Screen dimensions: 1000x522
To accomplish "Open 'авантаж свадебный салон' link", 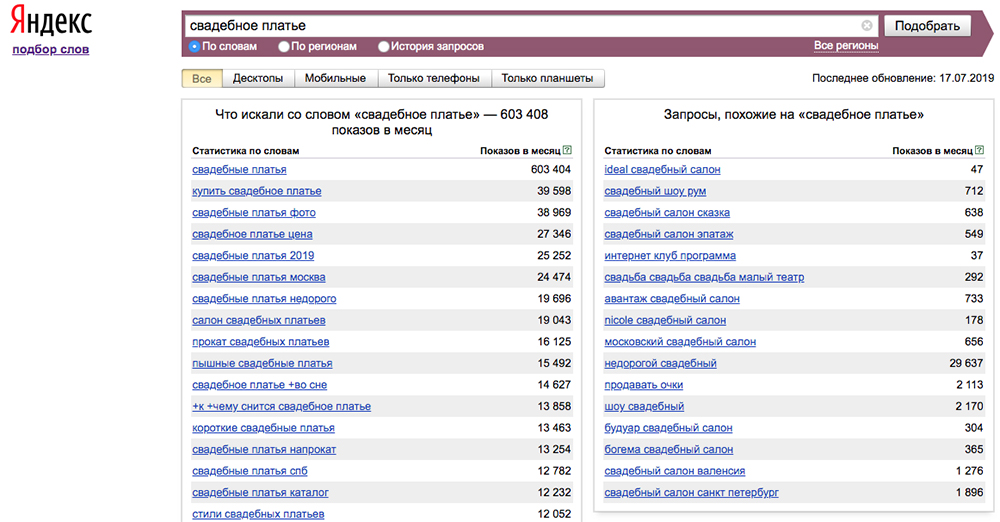I will [672, 299].
